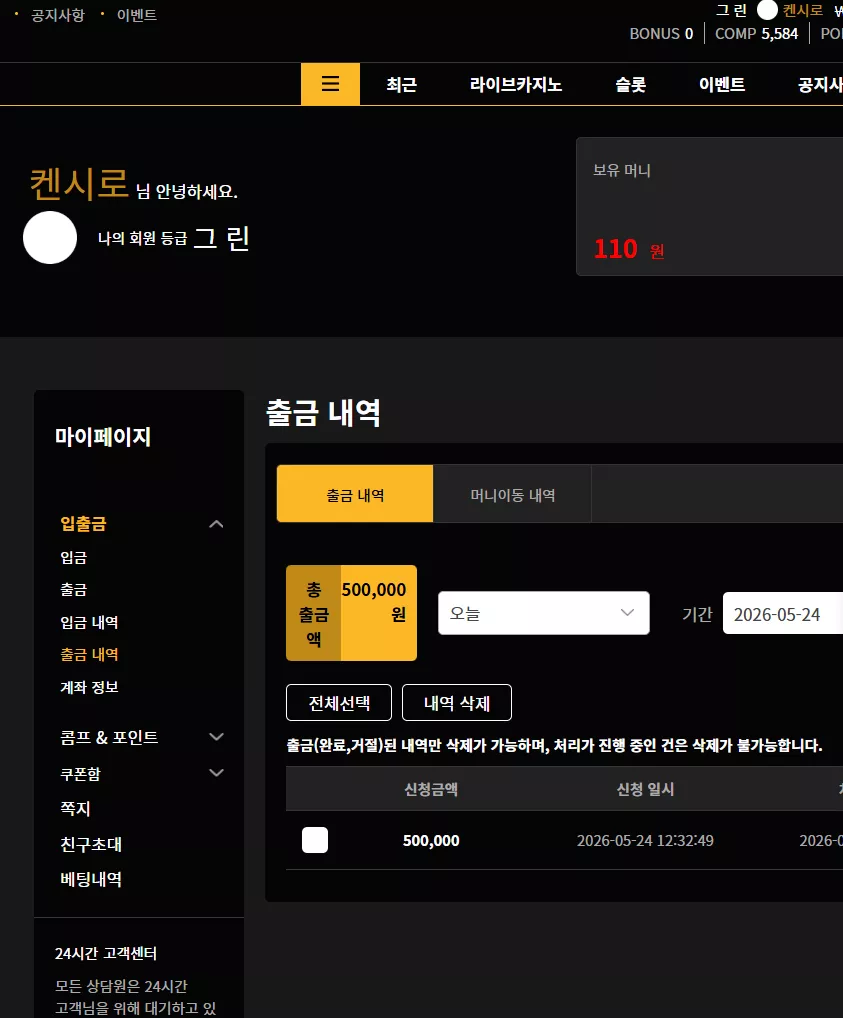Viewport: 843px width, 1018px height.
Task: Select the 500,000 withdrawal row checkbox
Action: tap(315, 840)
